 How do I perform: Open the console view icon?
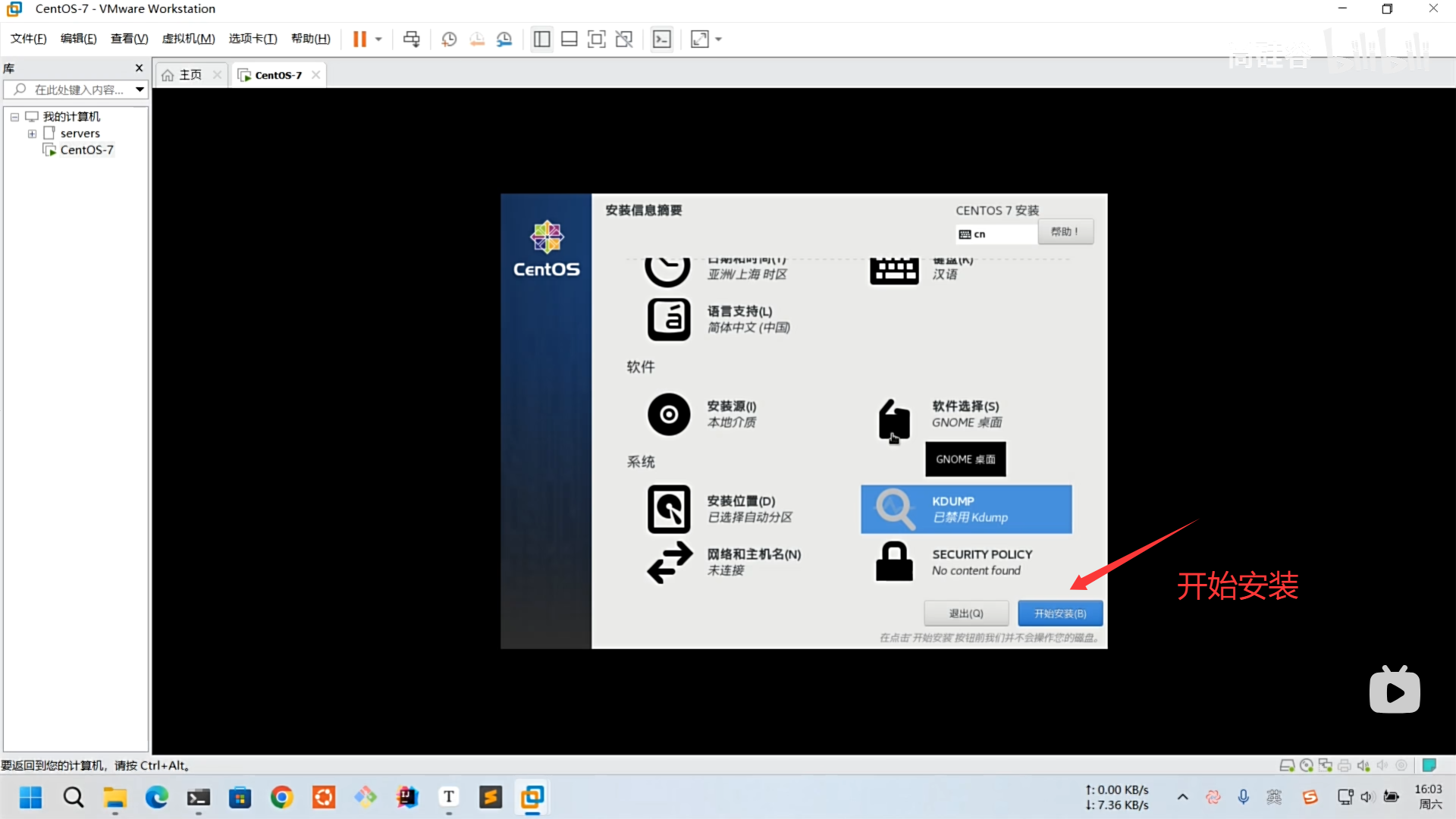662,39
